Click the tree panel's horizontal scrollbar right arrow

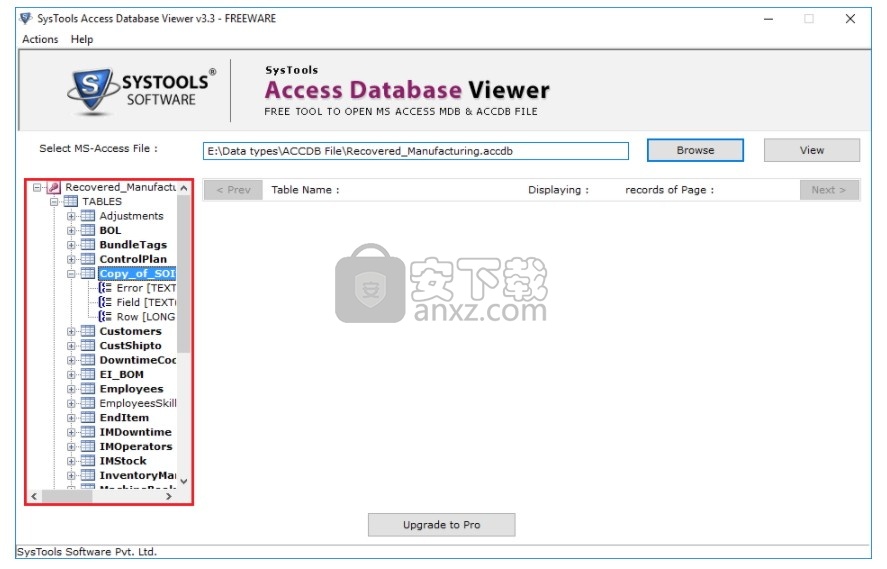point(168,496)
